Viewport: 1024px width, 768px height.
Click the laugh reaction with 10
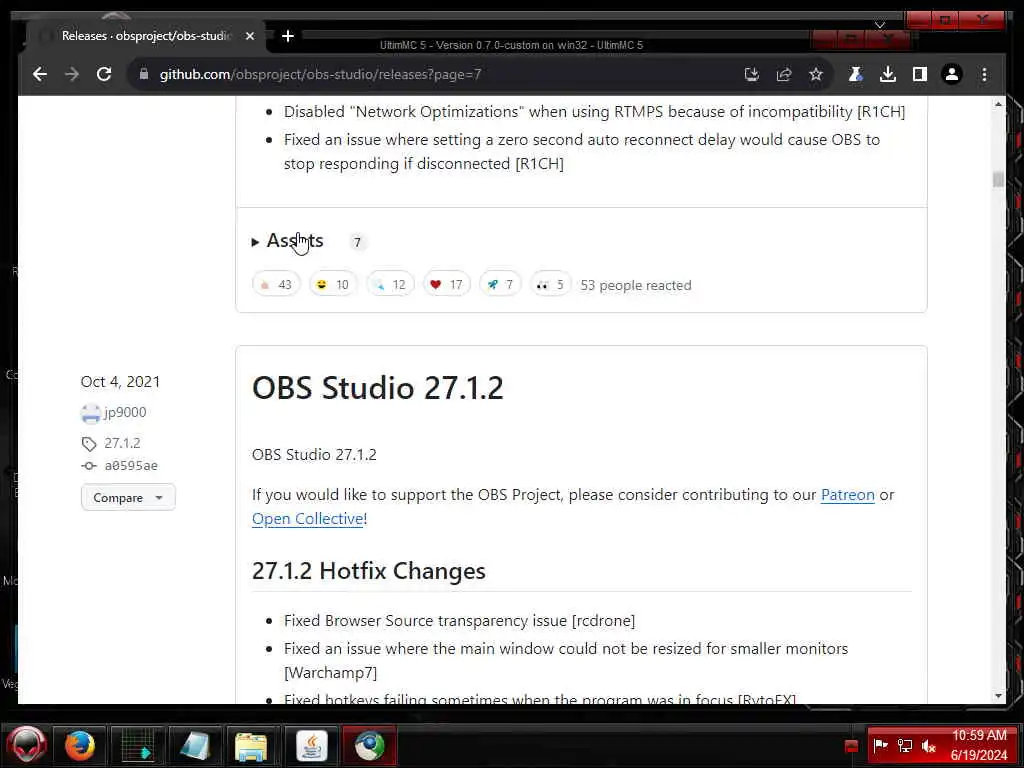pos(333,285)
